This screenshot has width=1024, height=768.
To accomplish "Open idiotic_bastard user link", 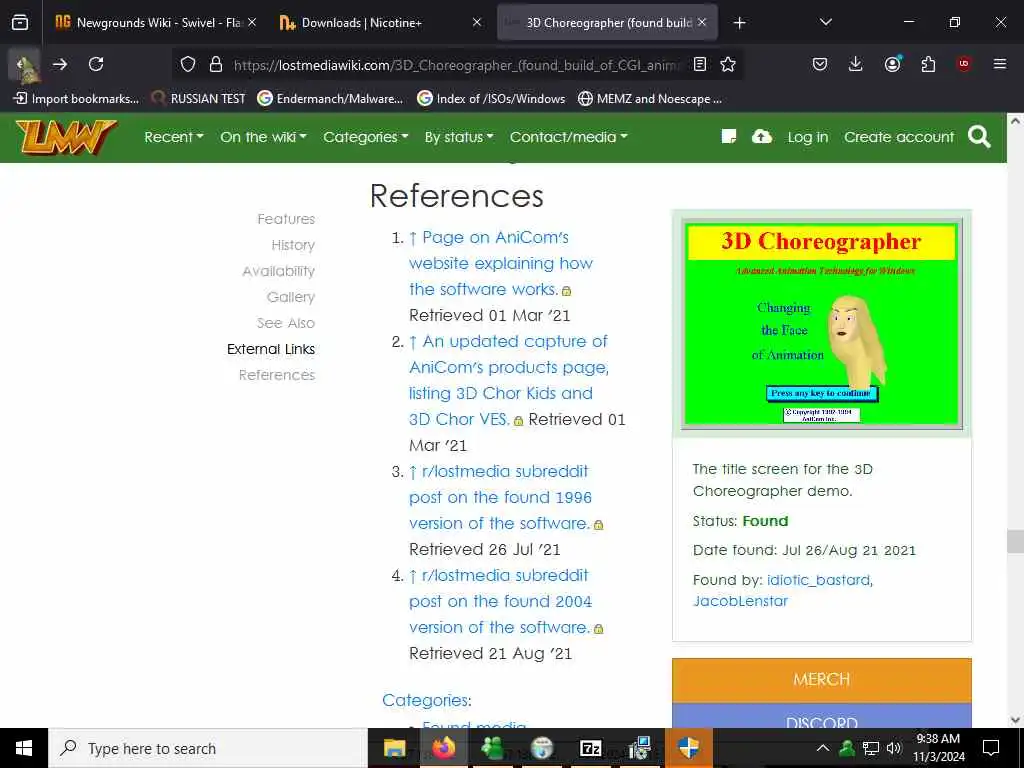I will point(819,580).
